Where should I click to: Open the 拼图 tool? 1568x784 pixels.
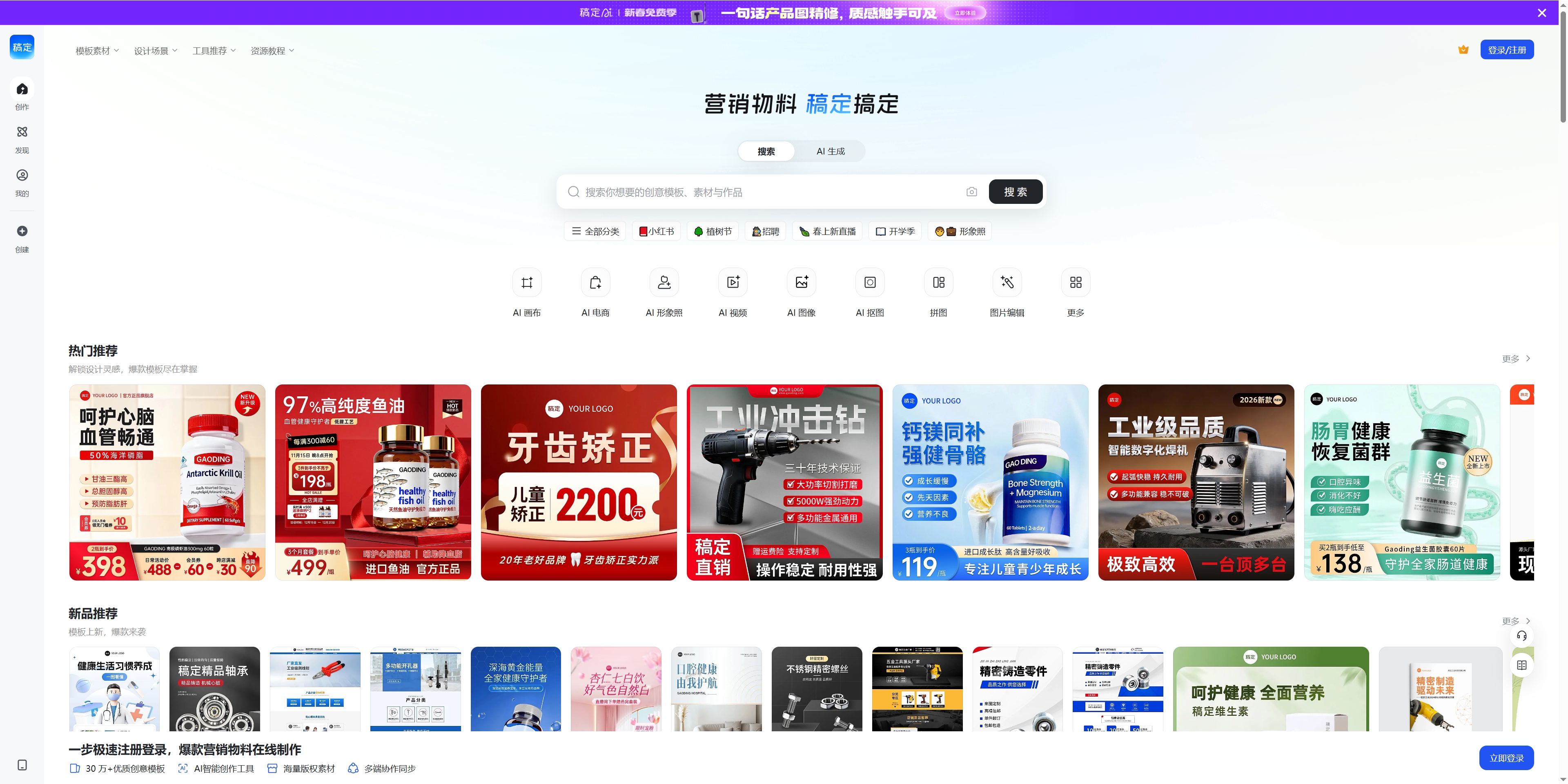pos(939,293)
